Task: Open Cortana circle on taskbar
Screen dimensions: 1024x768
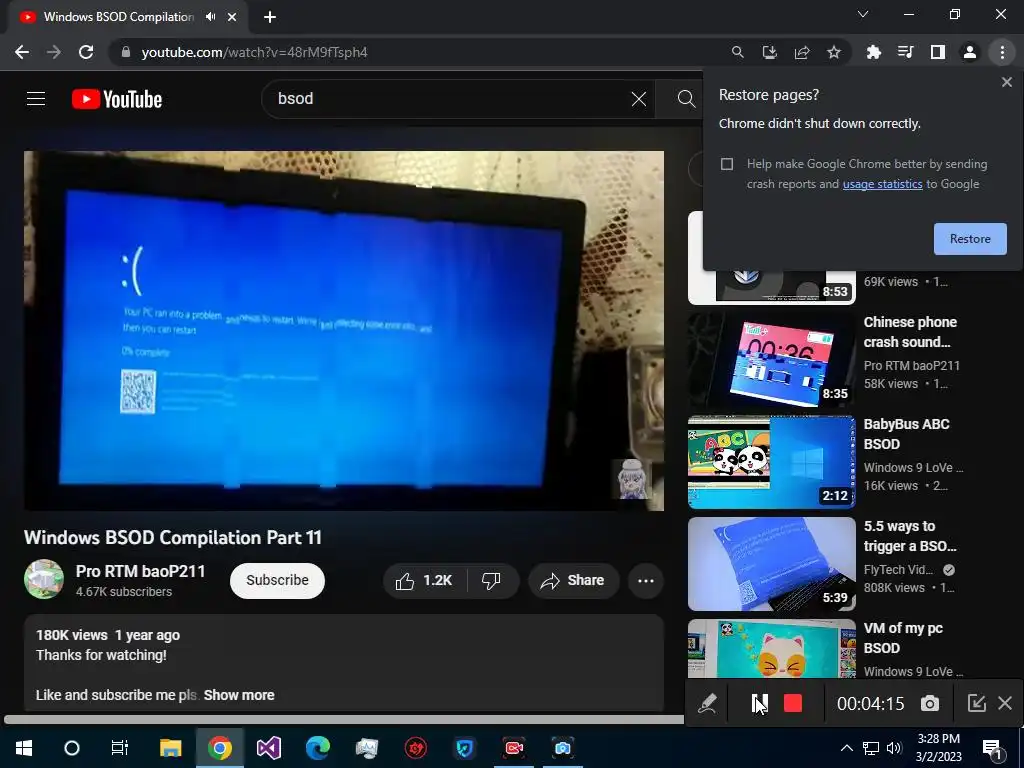Action: [x=72, y=748]
